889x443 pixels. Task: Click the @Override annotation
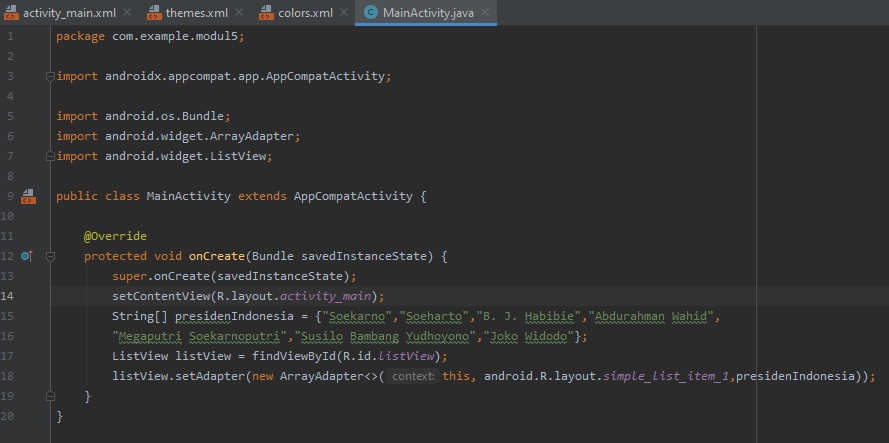click(x=116, y=236)
